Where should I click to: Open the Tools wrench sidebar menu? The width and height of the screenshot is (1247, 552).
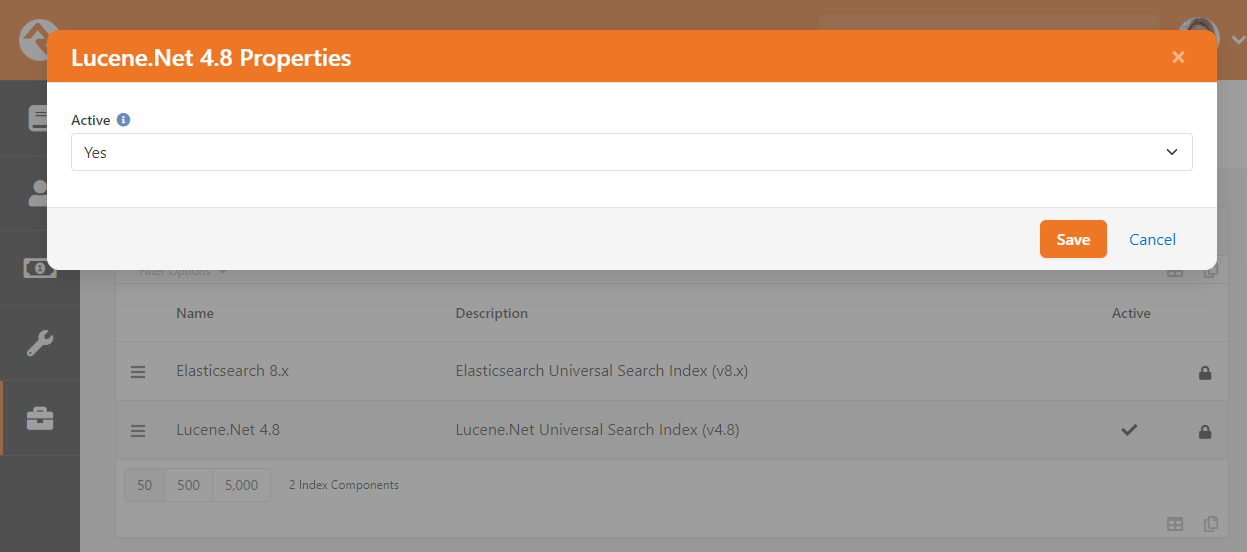coord(40,343)
